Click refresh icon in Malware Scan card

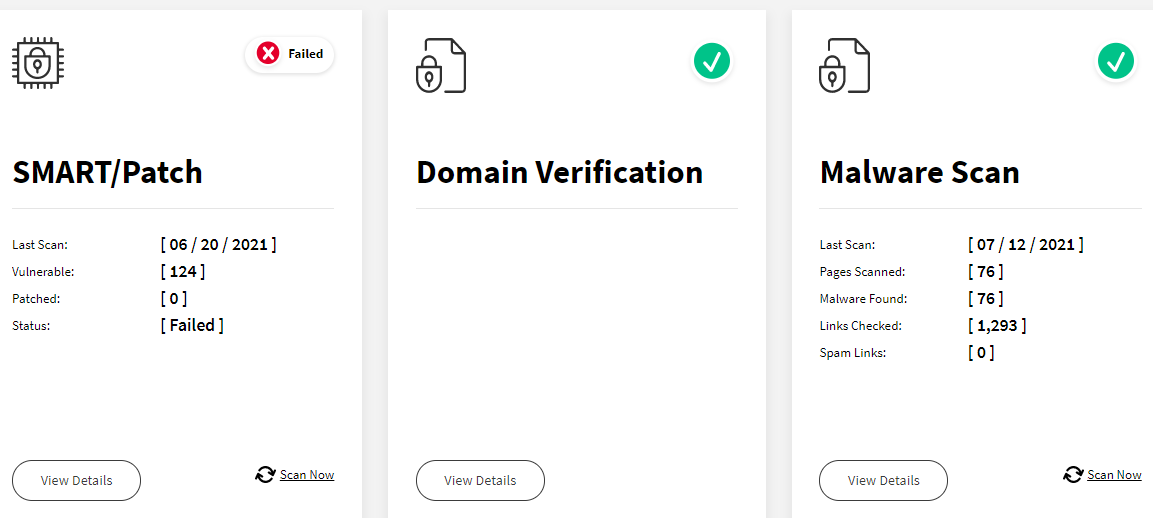pyautogui.click(x=1073, y=475)
